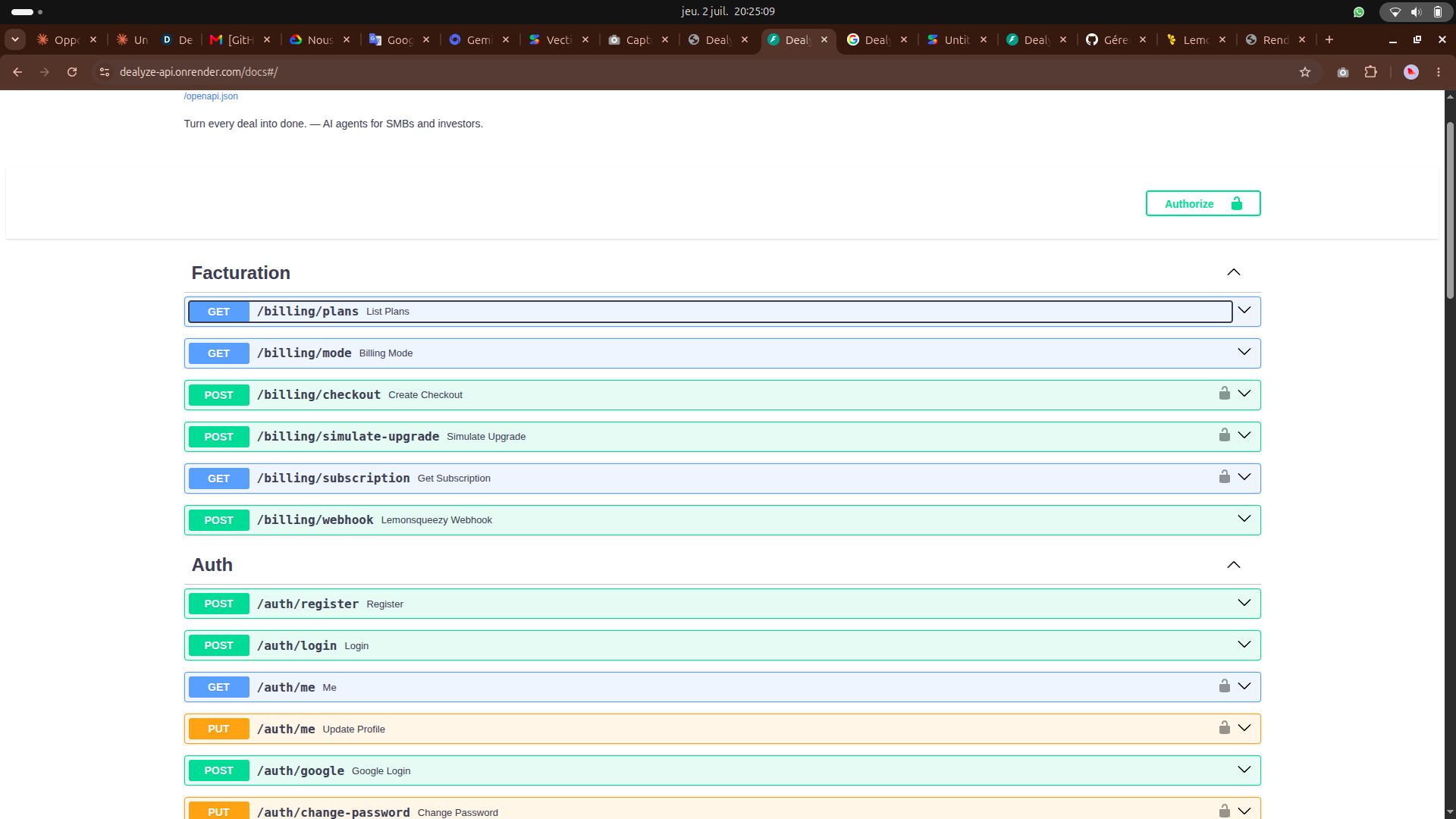Expand the /auth/login endpoint chevron
This screenshot has height=819, width=1456.
click(1244, 645)
